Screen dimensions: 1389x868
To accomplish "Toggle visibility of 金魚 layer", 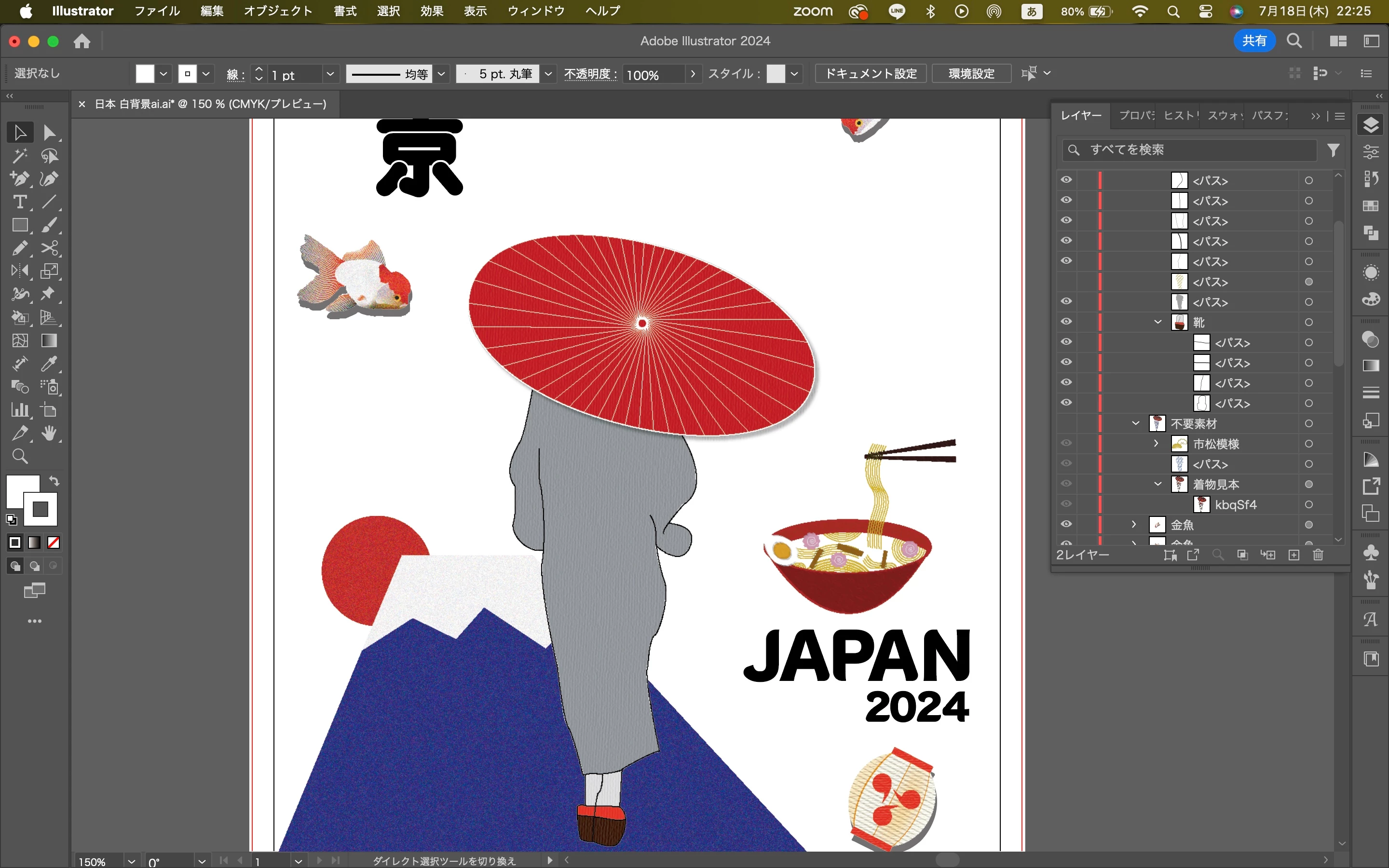I will click(x=1066, y=524).
